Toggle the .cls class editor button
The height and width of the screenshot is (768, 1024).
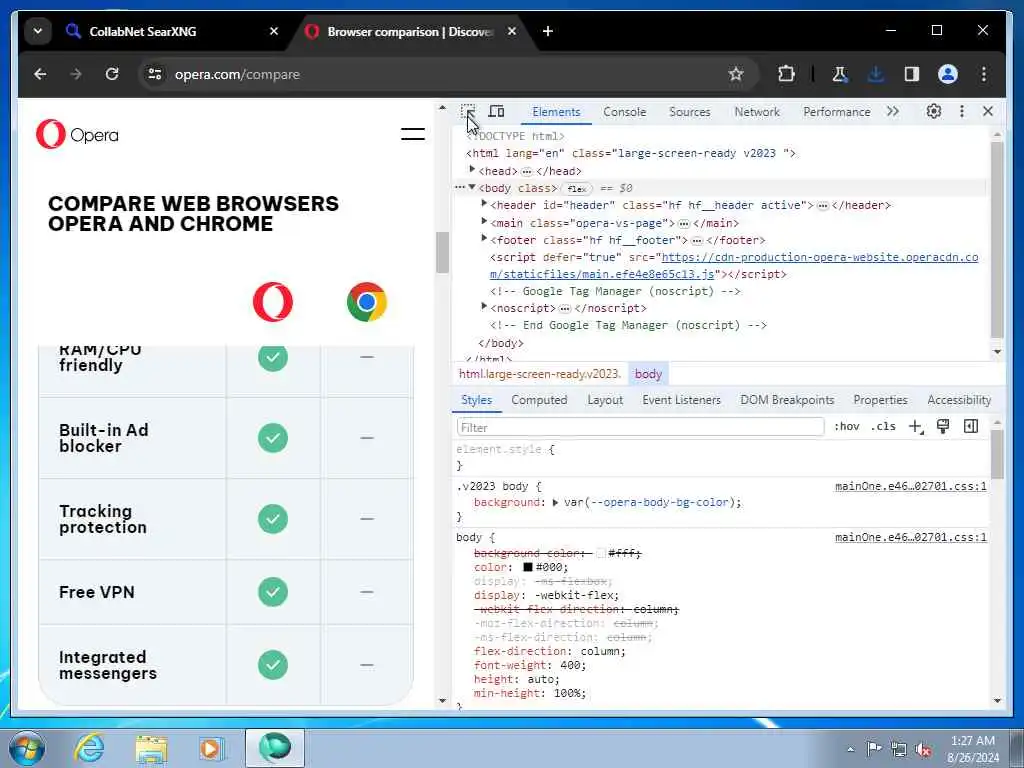883,426
